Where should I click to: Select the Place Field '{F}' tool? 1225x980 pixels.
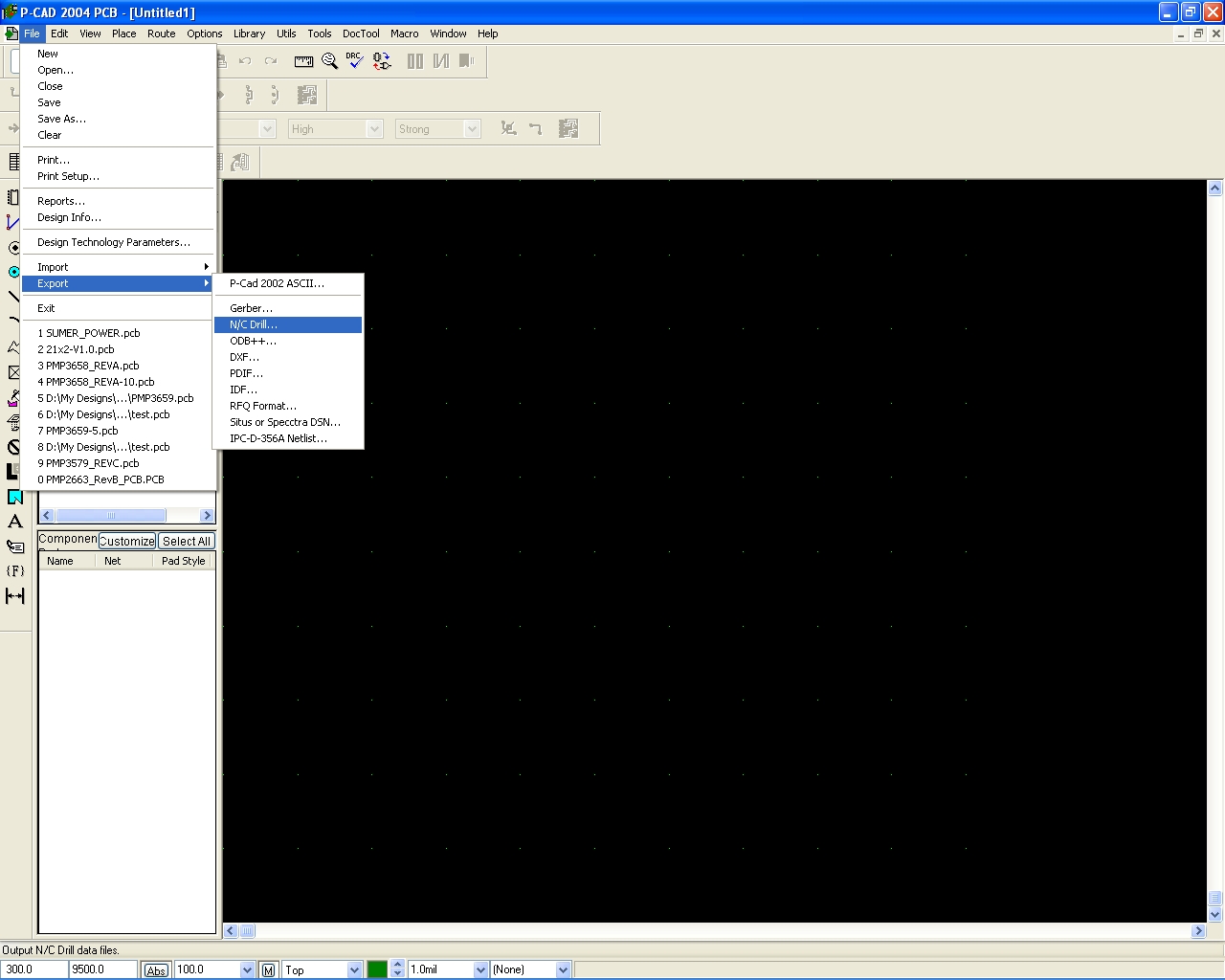click(14, 570)
